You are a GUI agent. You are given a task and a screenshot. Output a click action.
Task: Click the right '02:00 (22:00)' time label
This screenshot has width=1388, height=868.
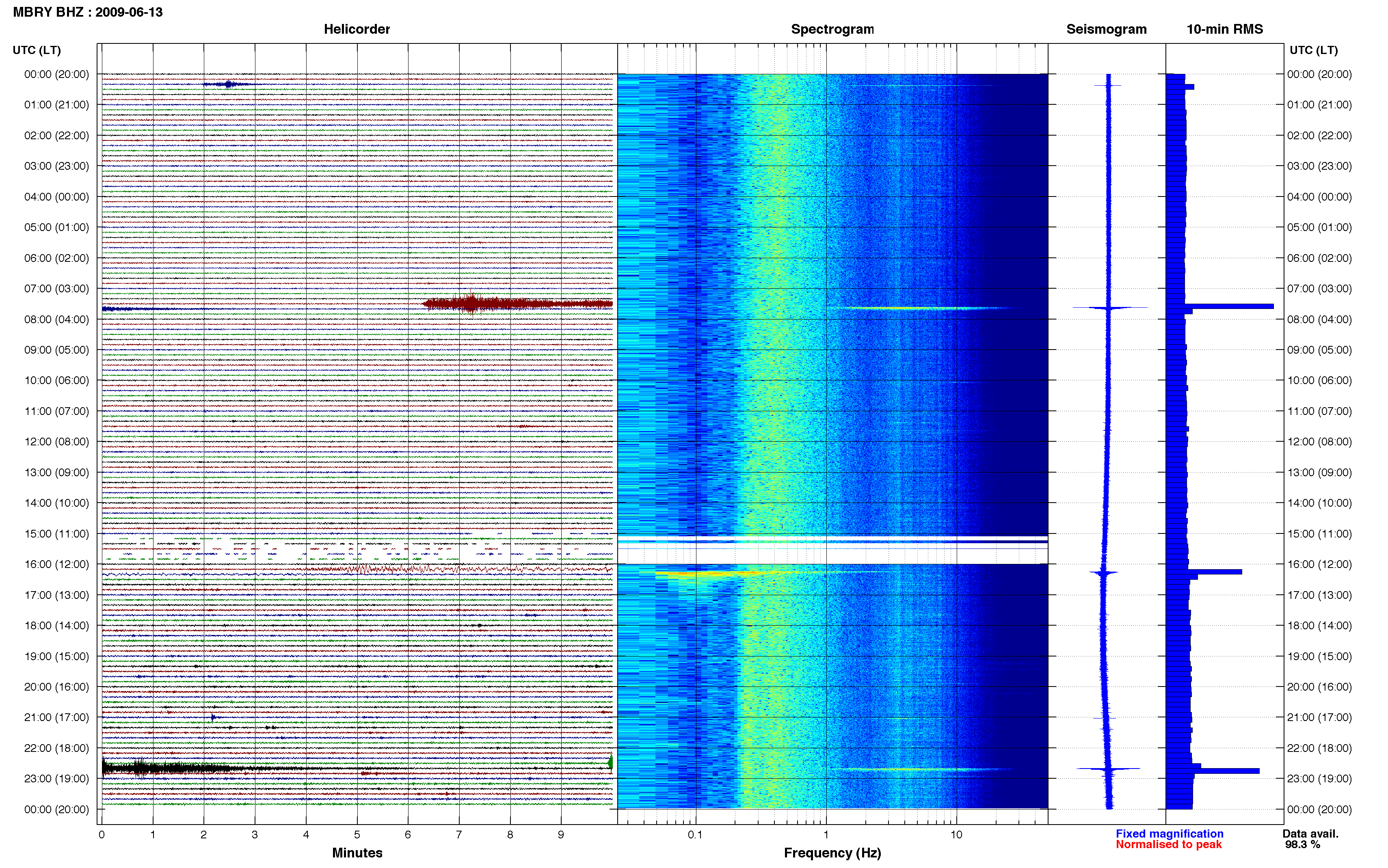[1319, 136]
